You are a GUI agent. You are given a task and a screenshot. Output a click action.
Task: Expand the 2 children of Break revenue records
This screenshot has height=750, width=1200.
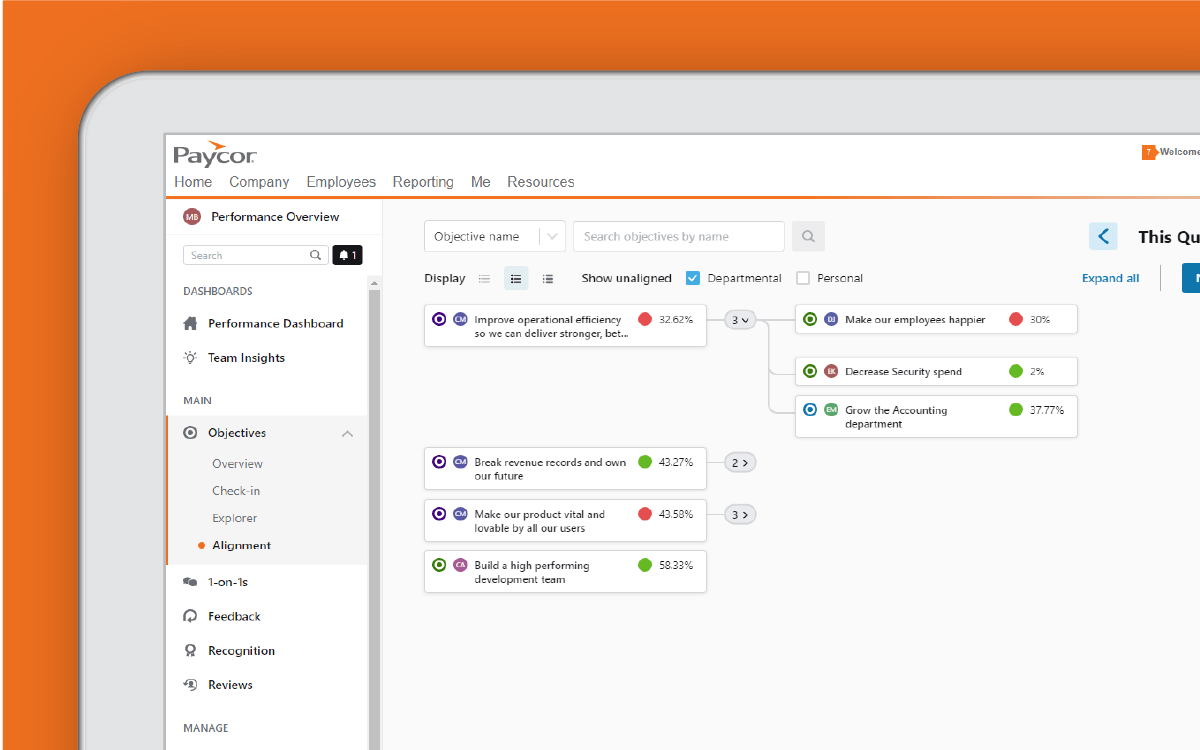tap(740, 462)
